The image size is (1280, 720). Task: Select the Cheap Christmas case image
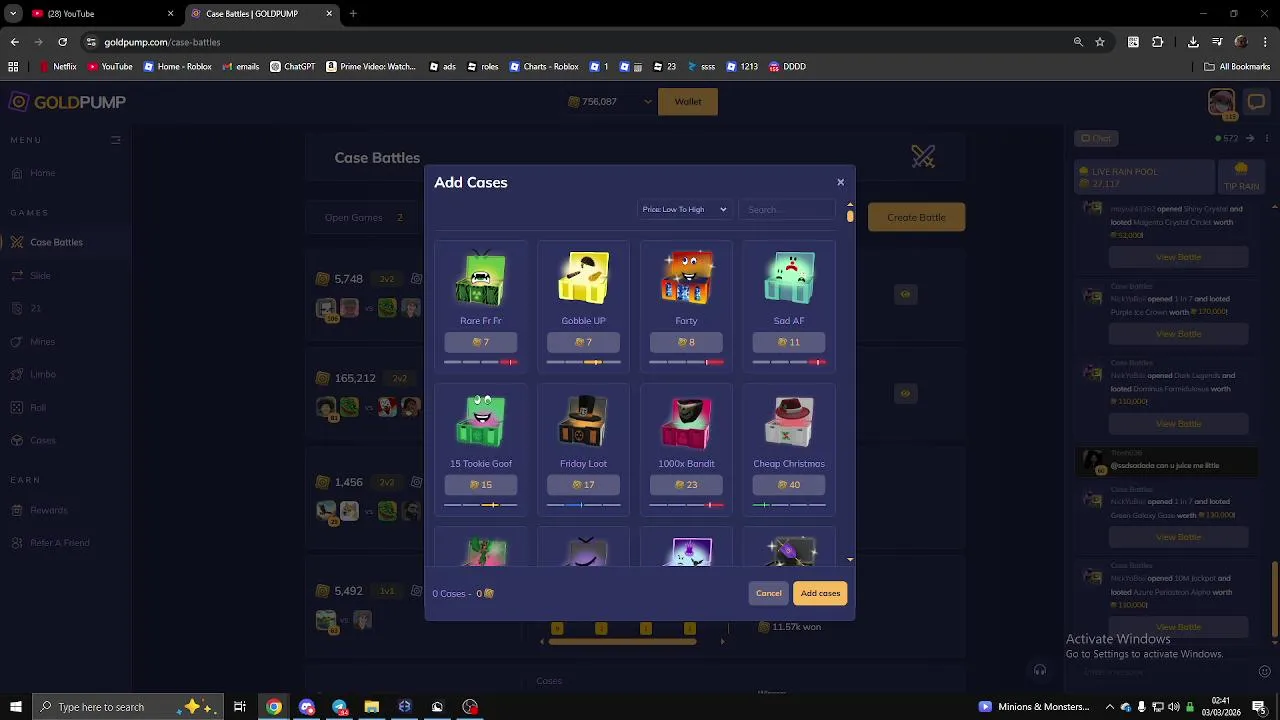pos(789,421)
